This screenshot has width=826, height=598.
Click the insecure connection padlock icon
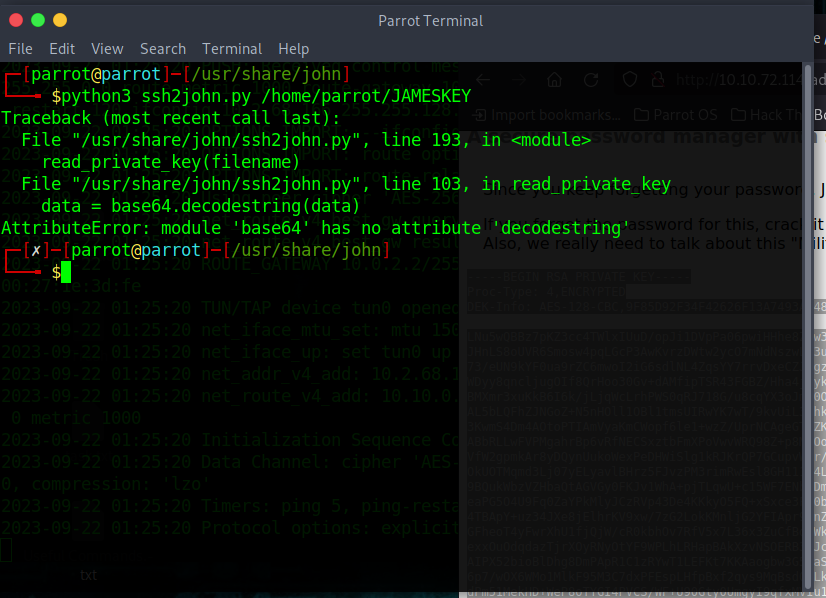tap(657, 80)
